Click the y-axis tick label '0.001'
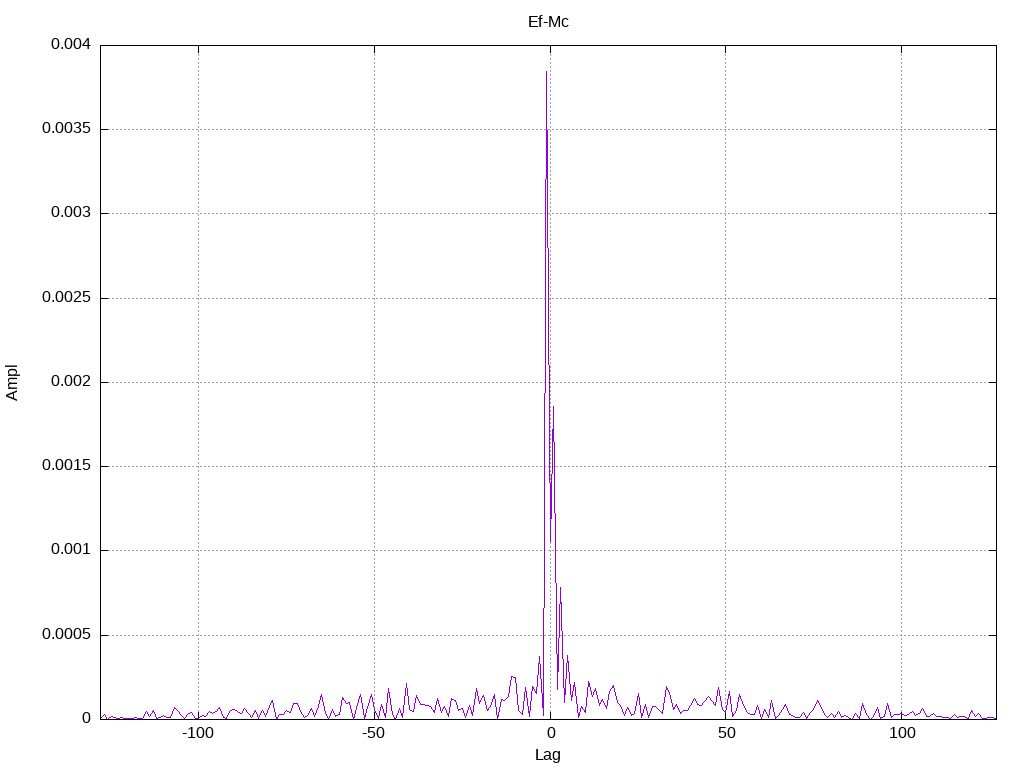The image size is (1024, 768). point(71,550)
